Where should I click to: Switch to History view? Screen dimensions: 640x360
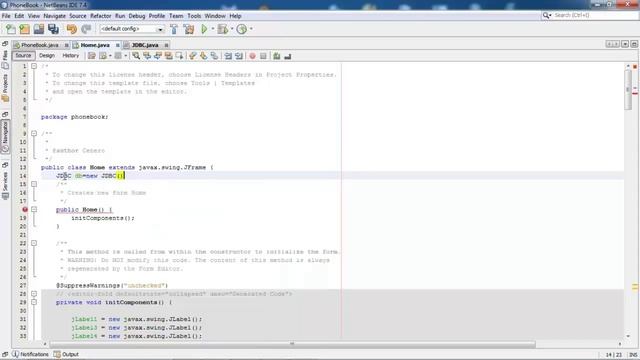(71, 56)
